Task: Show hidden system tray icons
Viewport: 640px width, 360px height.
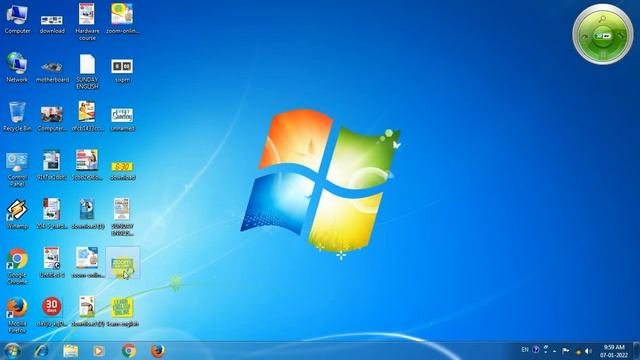Action: (554, 351)
